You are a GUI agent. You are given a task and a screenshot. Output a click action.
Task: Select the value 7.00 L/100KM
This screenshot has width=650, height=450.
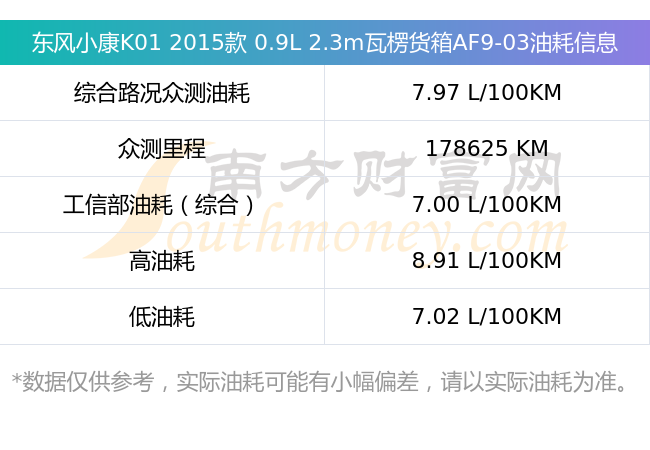(x=487, y=204)
